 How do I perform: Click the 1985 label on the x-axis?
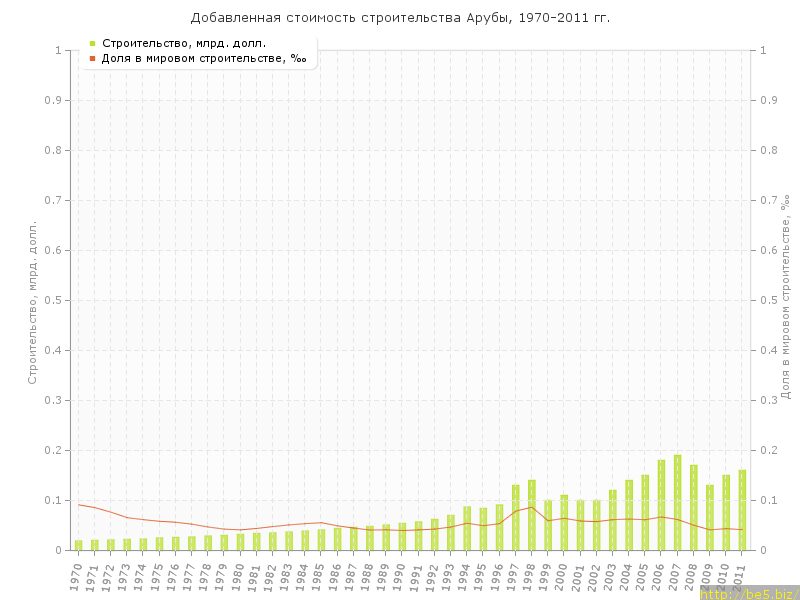point(320,577)
